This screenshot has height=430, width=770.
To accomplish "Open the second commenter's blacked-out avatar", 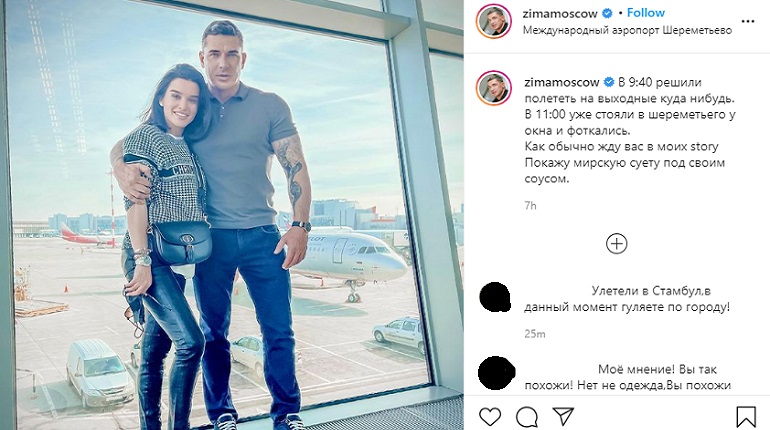I will pos(496,373).
